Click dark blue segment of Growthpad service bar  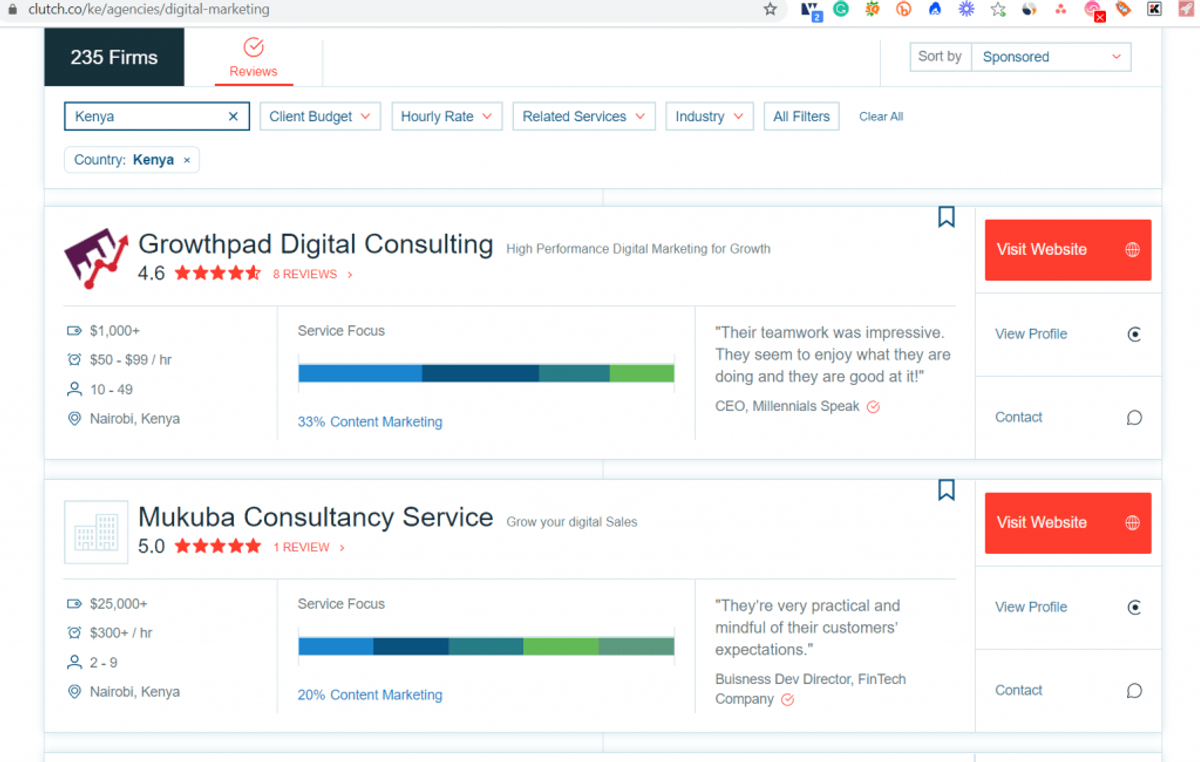pyautogui.click(x=480, y=373)
